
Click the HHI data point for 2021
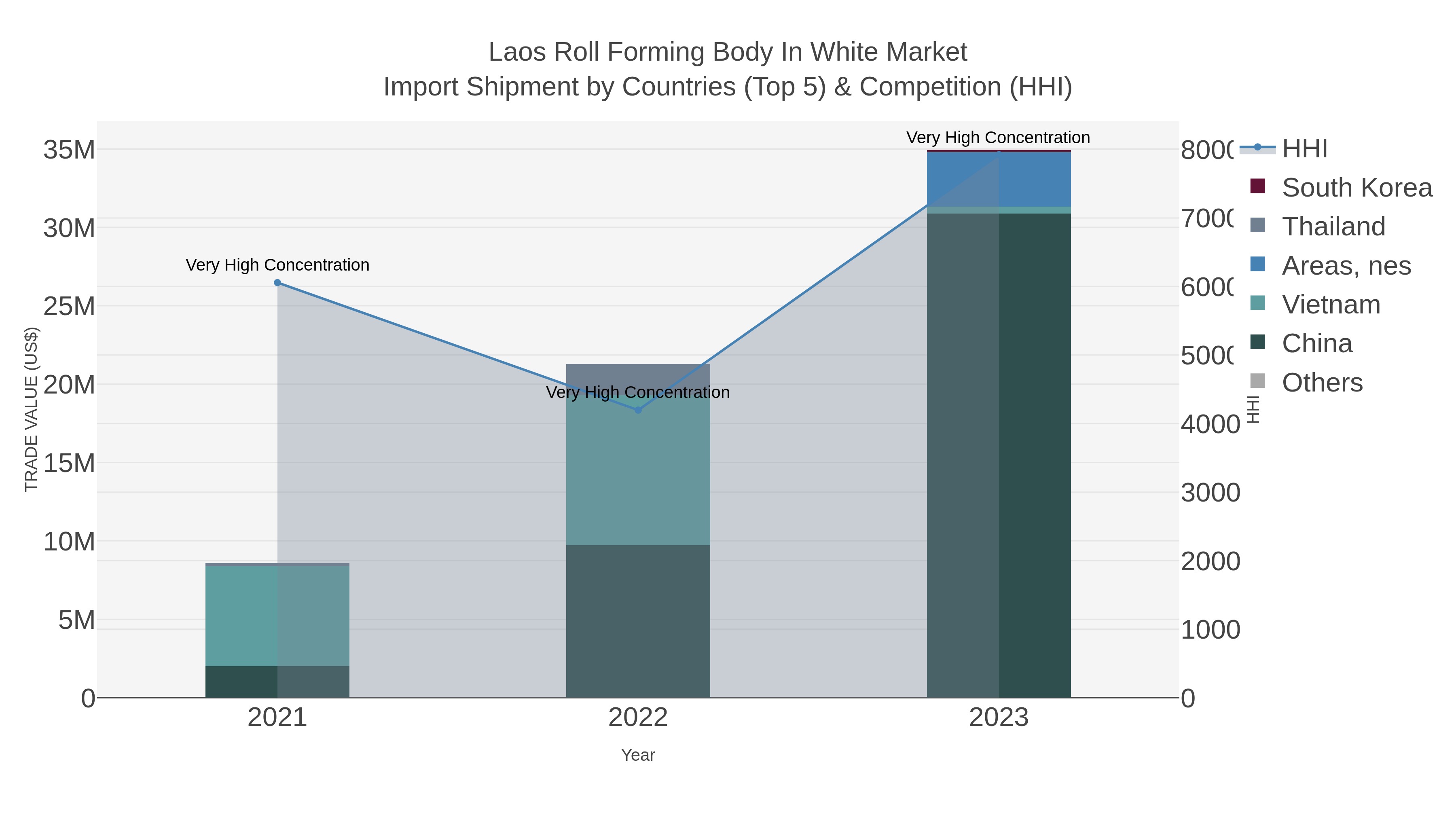pos(277,283)
